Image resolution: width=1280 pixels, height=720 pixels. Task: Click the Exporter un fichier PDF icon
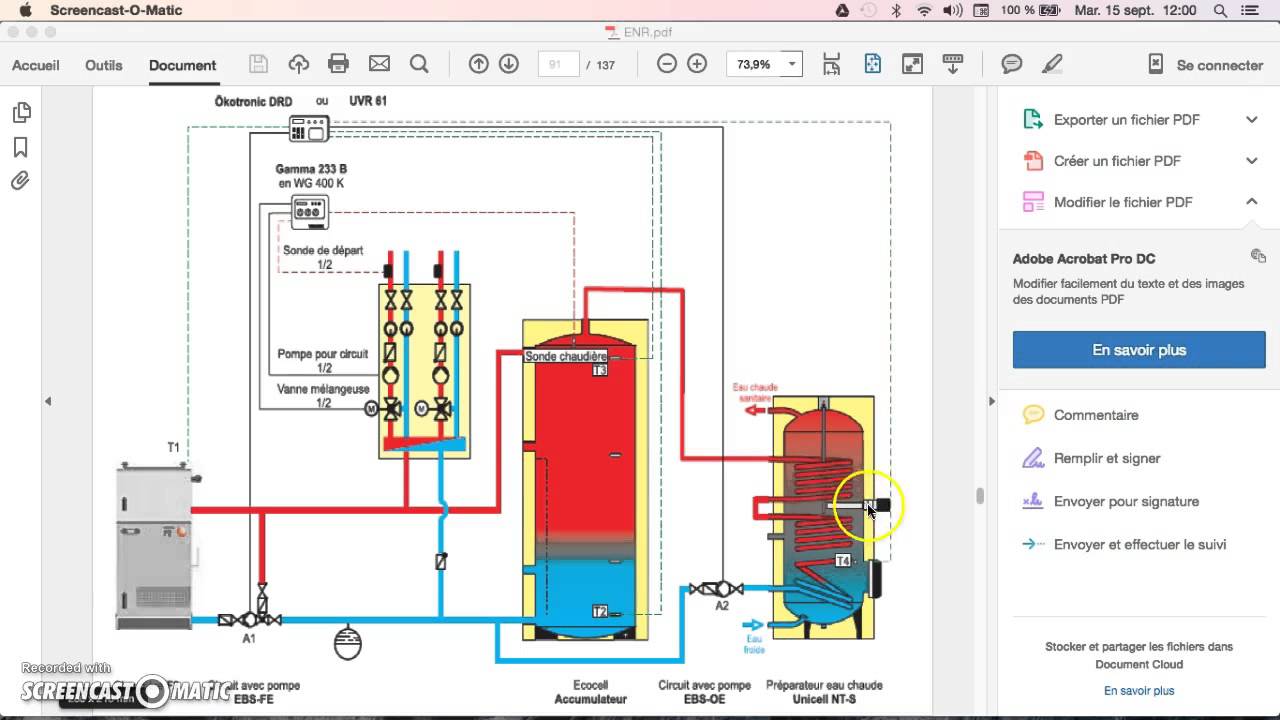tap(1033, 119)
